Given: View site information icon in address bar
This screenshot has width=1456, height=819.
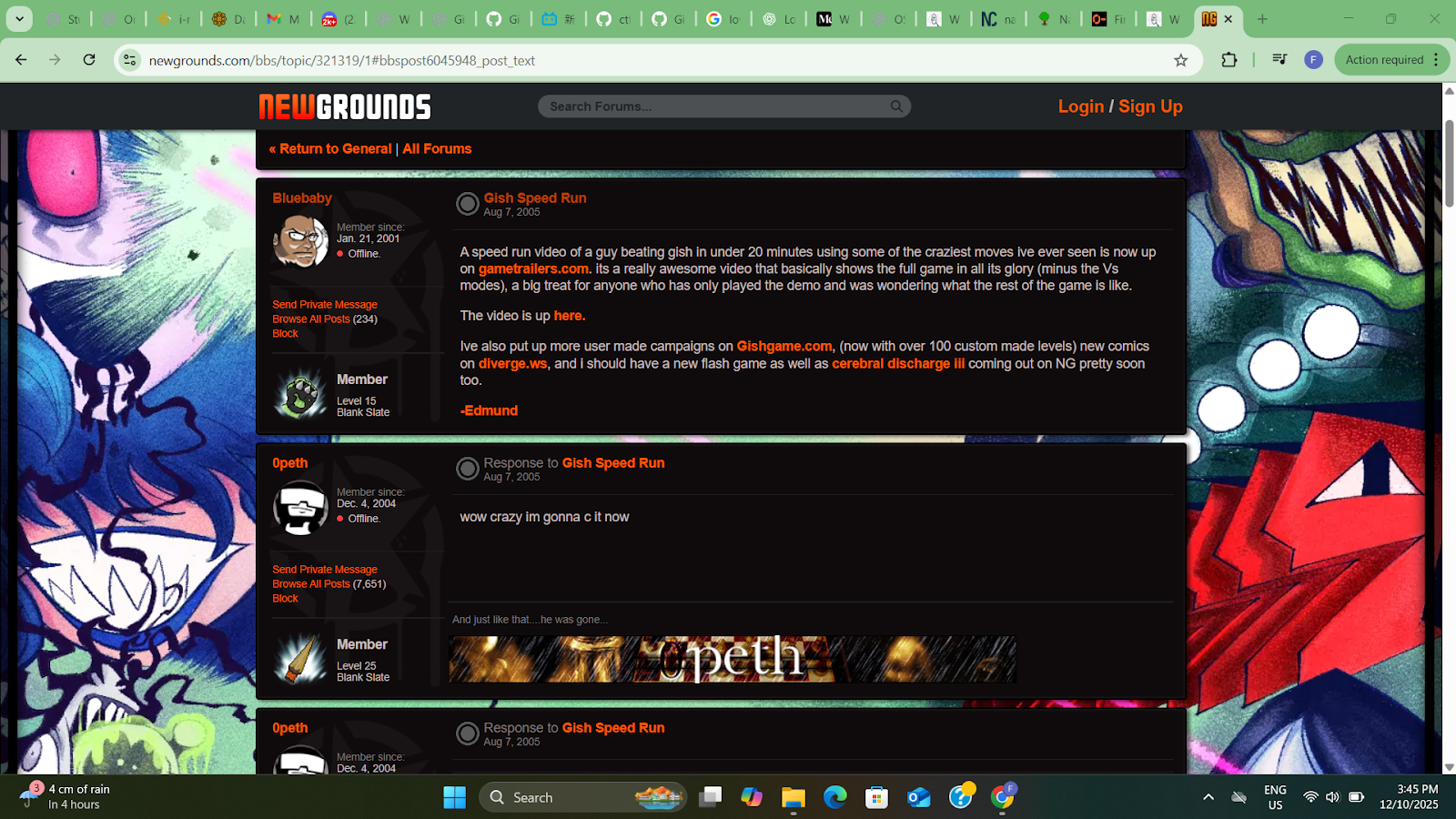Looking at the screenshot, I should (130, 60).
